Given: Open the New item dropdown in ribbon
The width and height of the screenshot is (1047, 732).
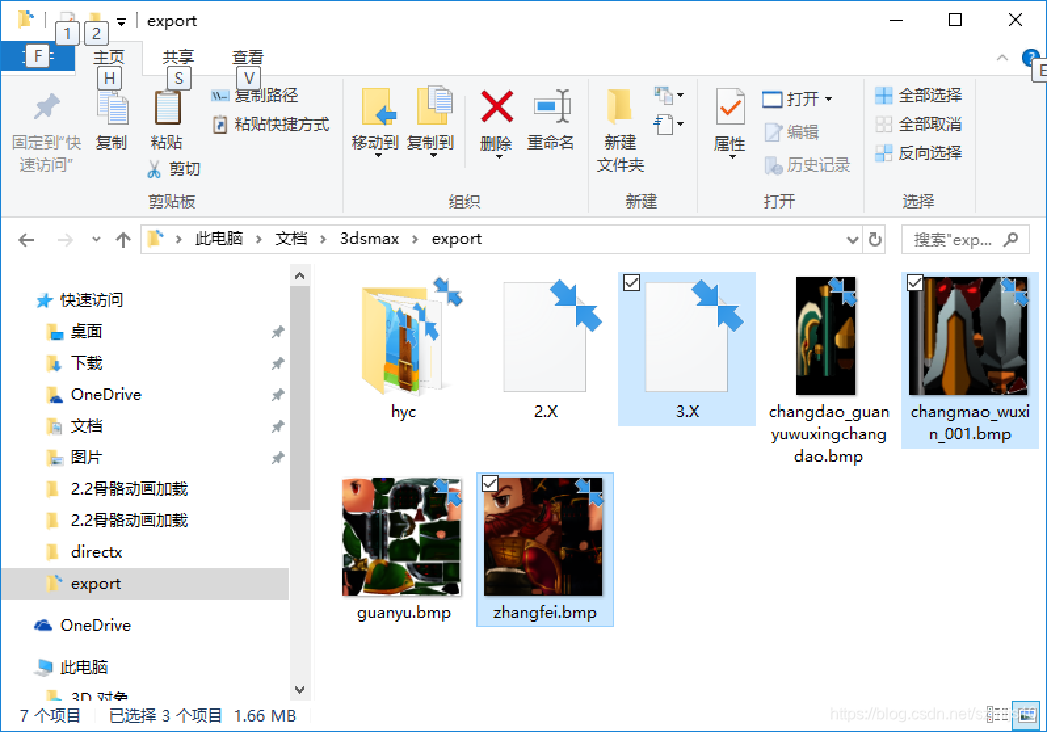Looking at the screenshot, I should 668,96.
